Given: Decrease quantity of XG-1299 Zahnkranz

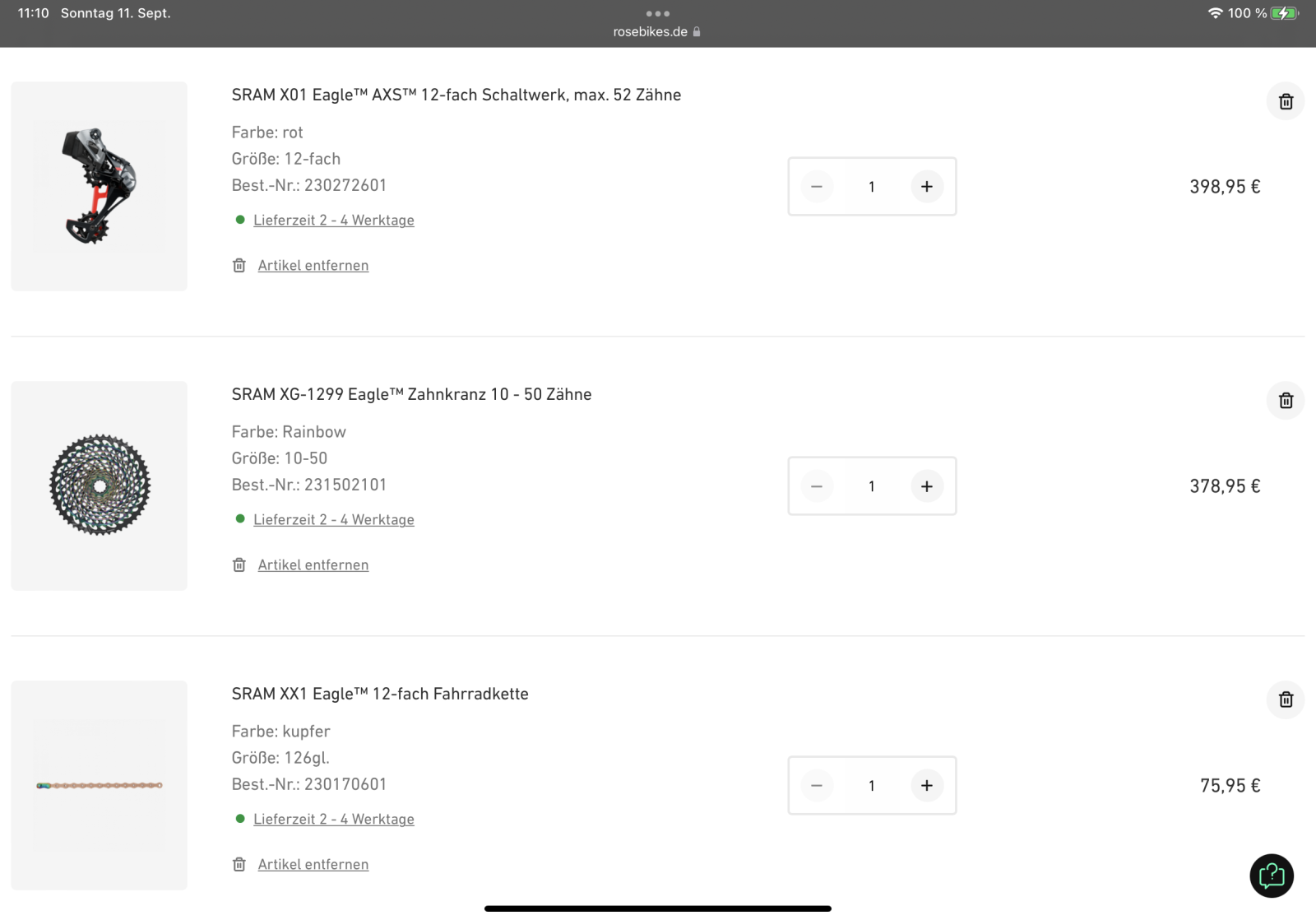Looking at the screenshot, I should pyautogui.click(x=817, y=486).
